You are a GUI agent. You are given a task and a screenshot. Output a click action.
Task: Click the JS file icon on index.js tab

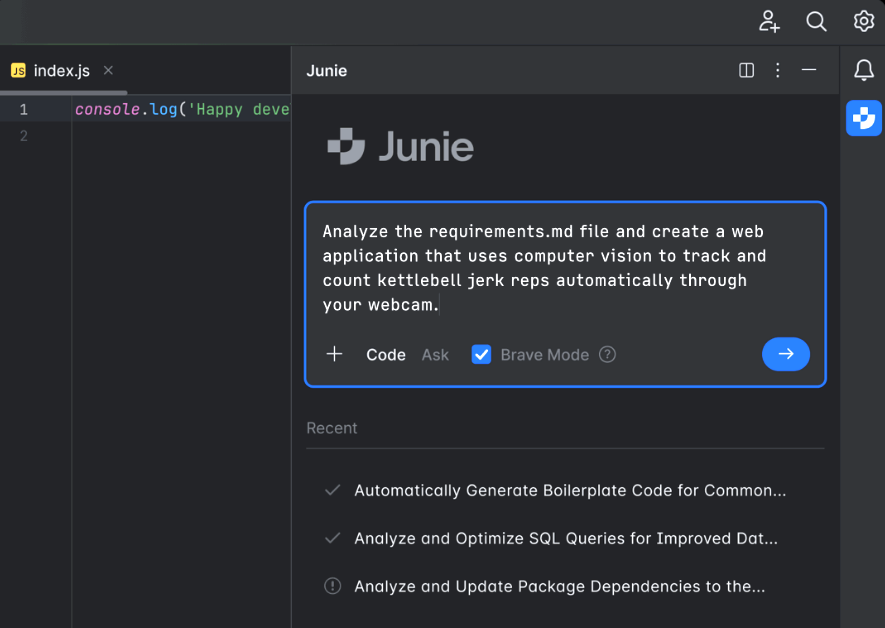click(19, 71)
